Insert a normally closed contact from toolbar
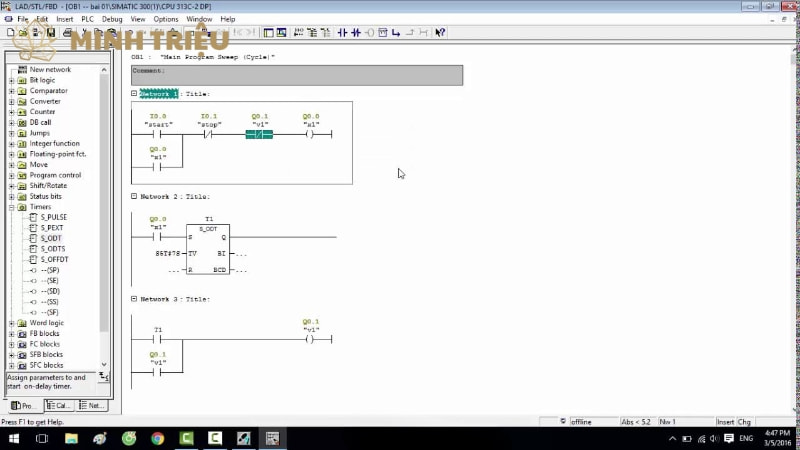This screenshot has height=450, width=800. 356,33
